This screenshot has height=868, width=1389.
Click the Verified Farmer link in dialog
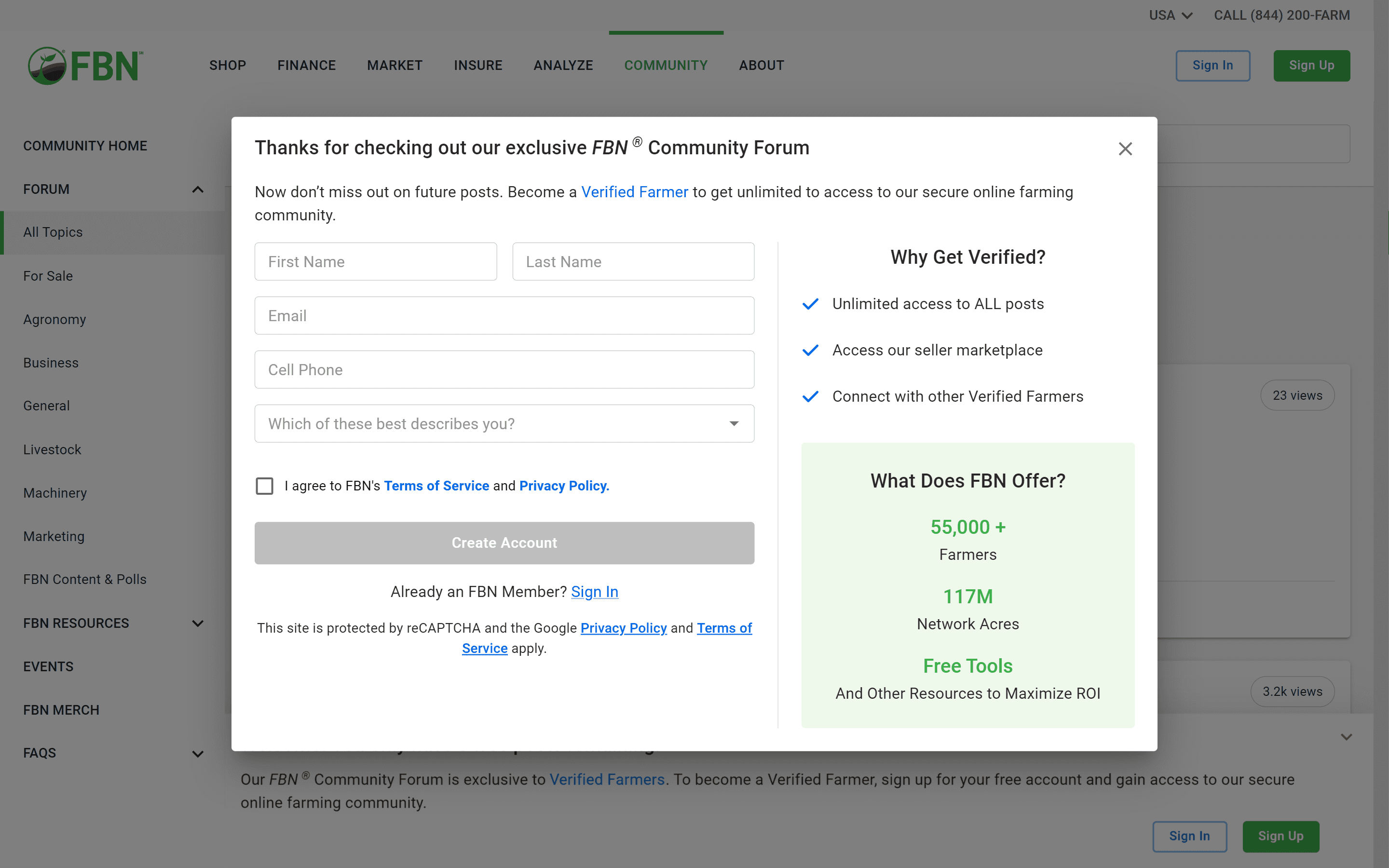[x=634, y=192]
